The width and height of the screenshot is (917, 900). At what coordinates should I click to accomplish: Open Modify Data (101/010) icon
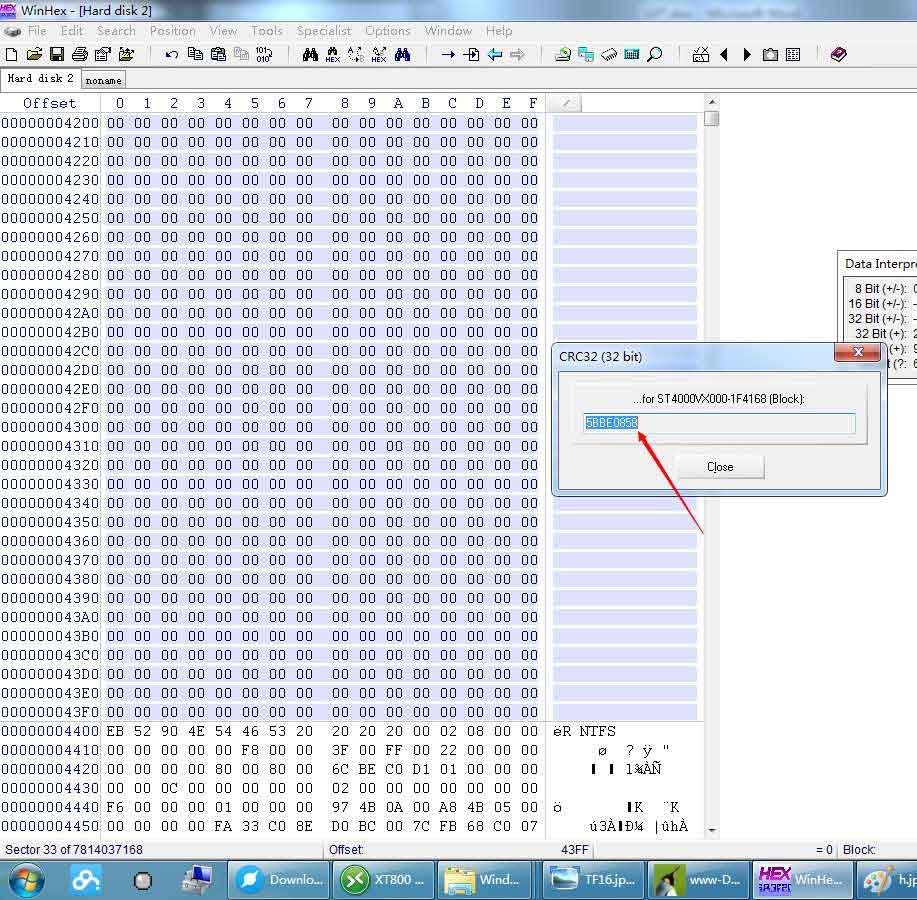point(264,54)
